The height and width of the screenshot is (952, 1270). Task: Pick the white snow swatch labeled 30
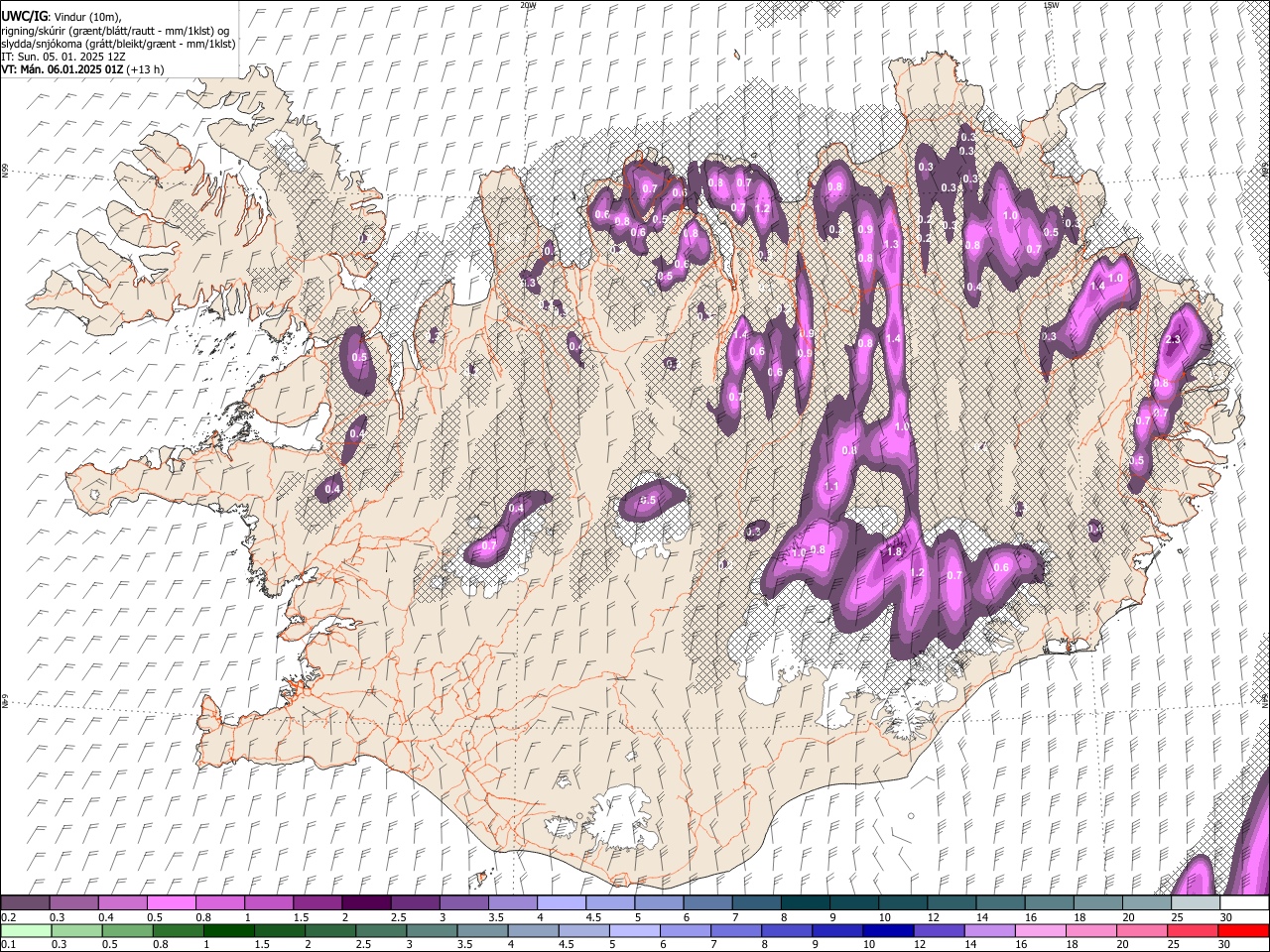tap(1245, 902)
